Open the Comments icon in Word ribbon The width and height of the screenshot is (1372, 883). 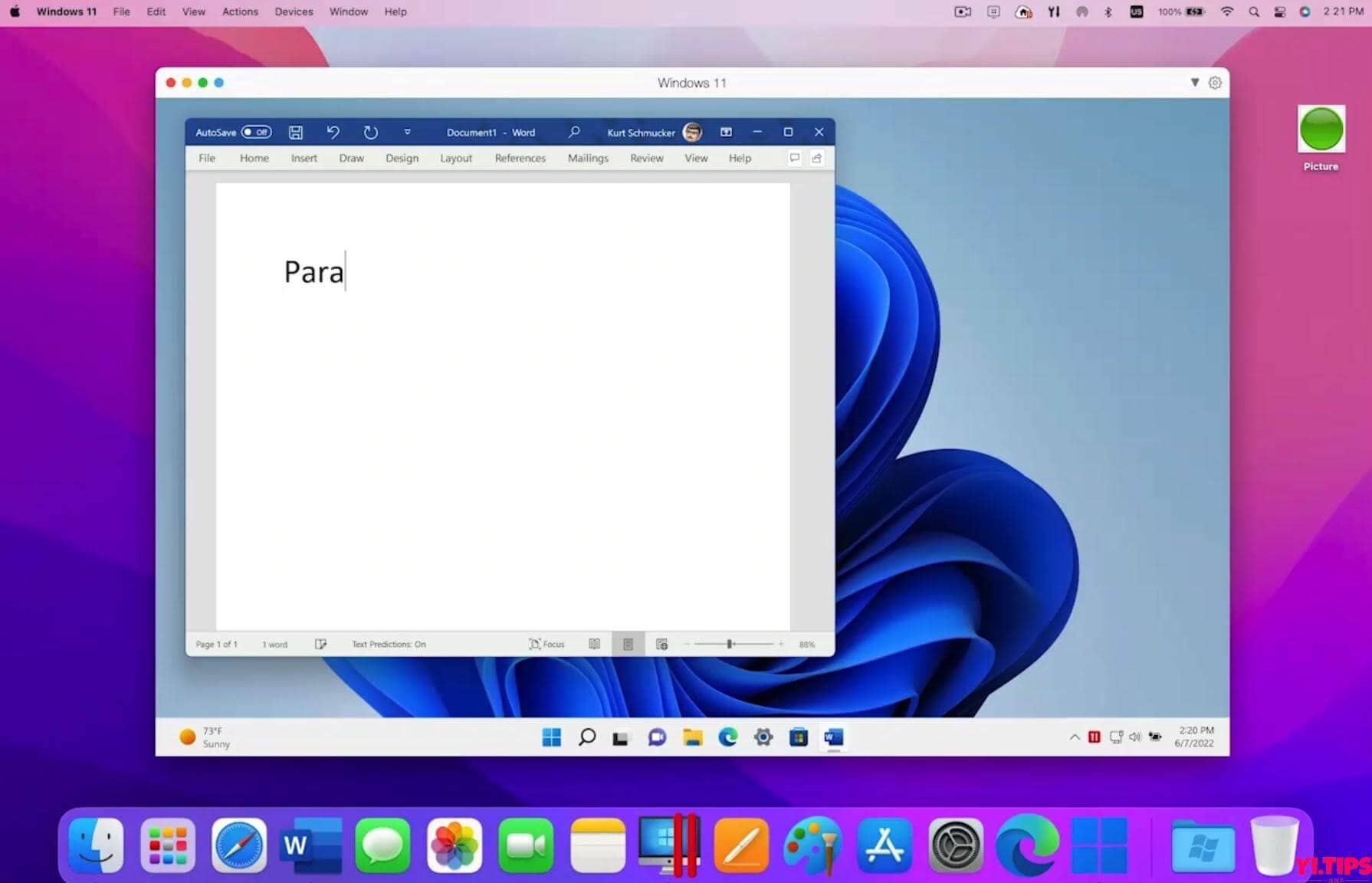794,158
